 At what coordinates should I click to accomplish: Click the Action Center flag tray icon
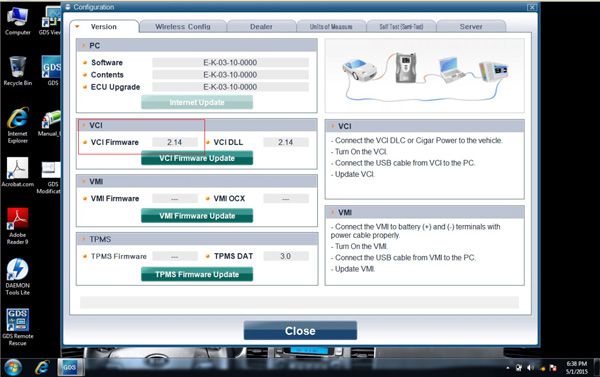click(x=553, y=368)
